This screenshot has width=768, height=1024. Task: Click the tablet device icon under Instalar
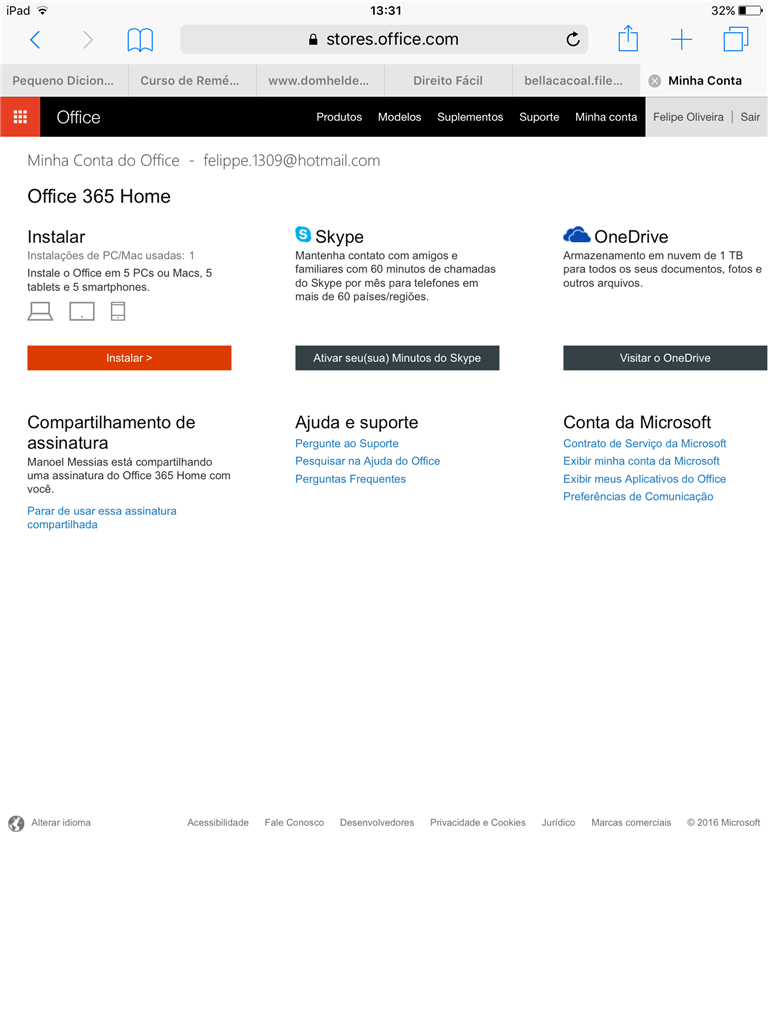(82, 312)
